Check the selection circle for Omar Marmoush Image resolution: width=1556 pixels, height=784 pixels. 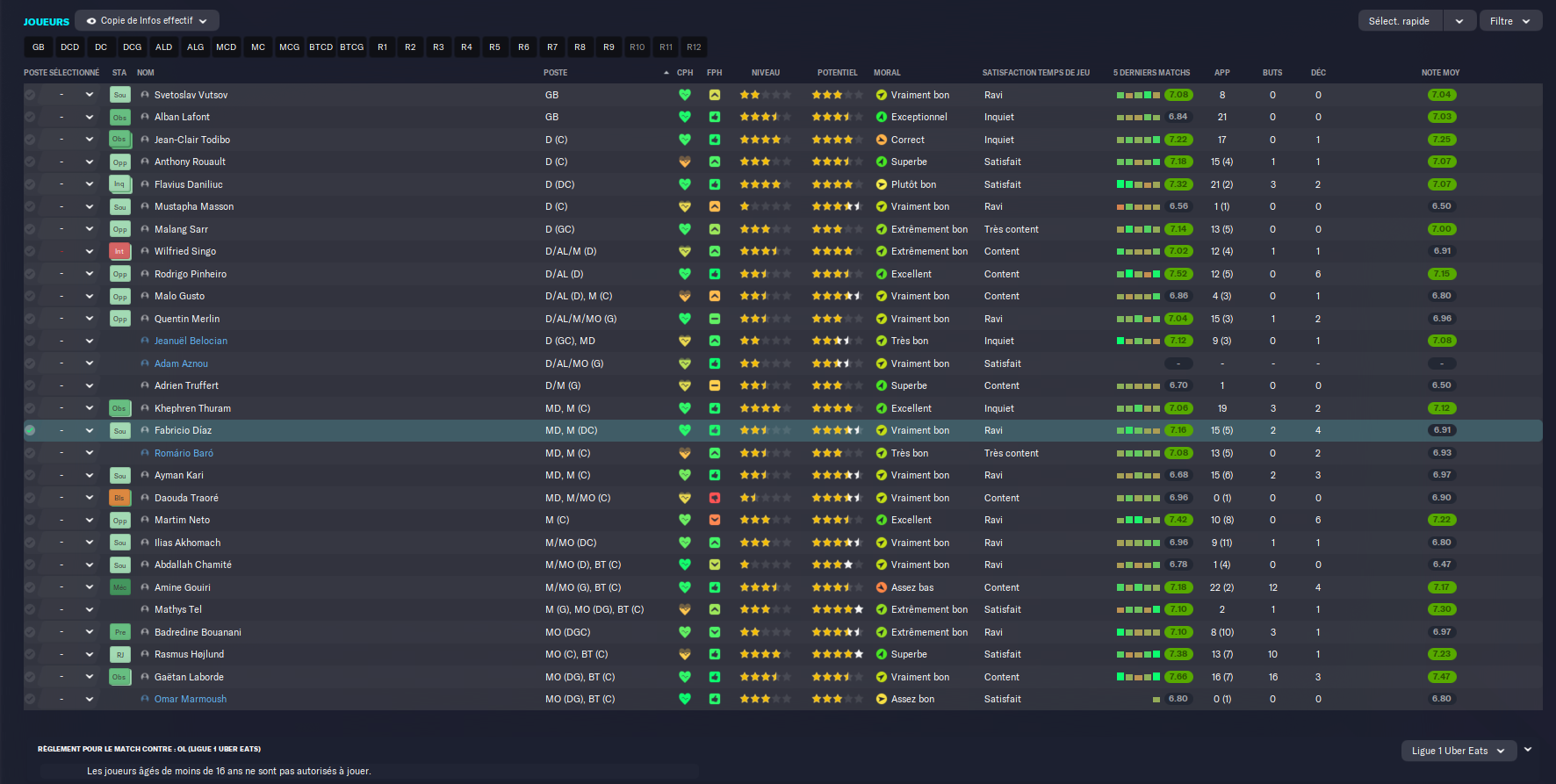point(30,699)
